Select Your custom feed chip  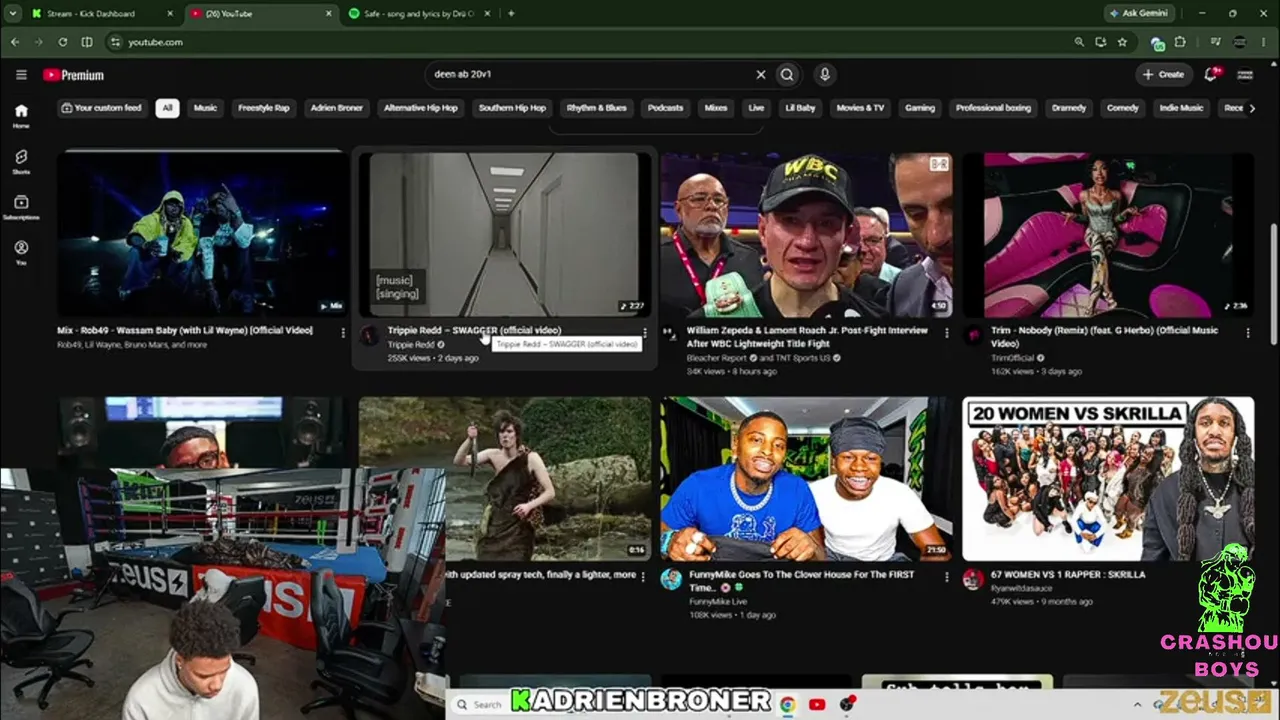pyautogui.click(x=102, y=108)
